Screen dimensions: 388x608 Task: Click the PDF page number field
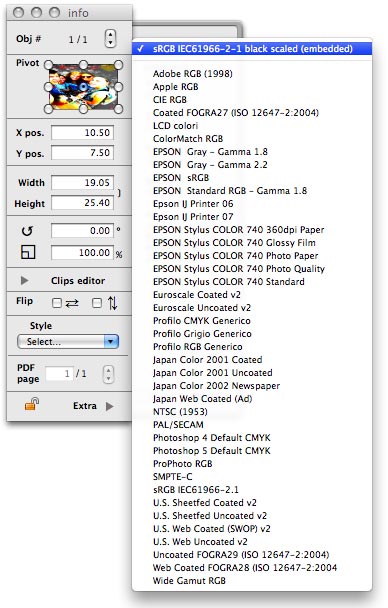[x=59, y=374]
